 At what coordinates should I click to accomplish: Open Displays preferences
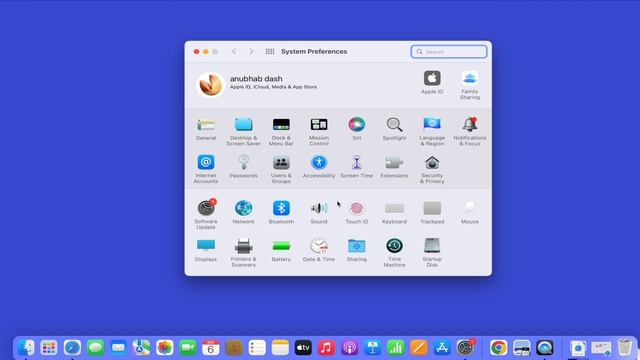pos(206,250)
